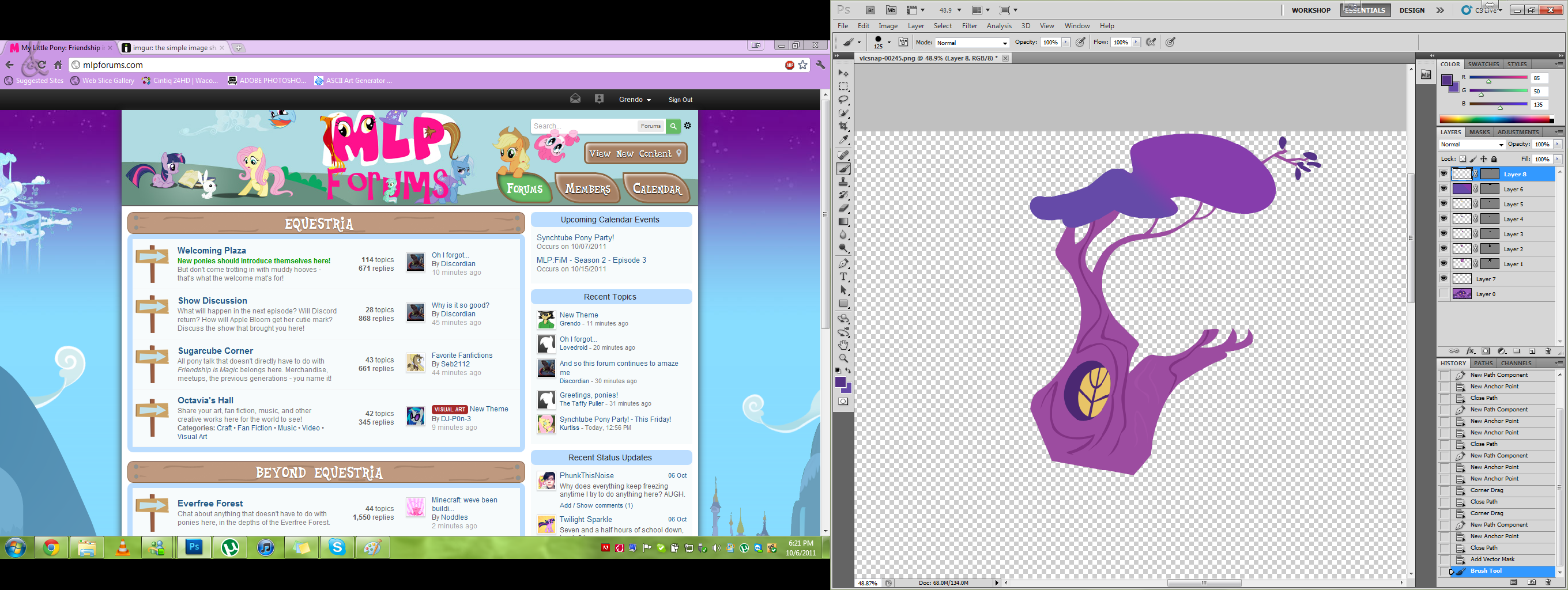Open brush Flow slider arrow

[x=1136, y=43]
